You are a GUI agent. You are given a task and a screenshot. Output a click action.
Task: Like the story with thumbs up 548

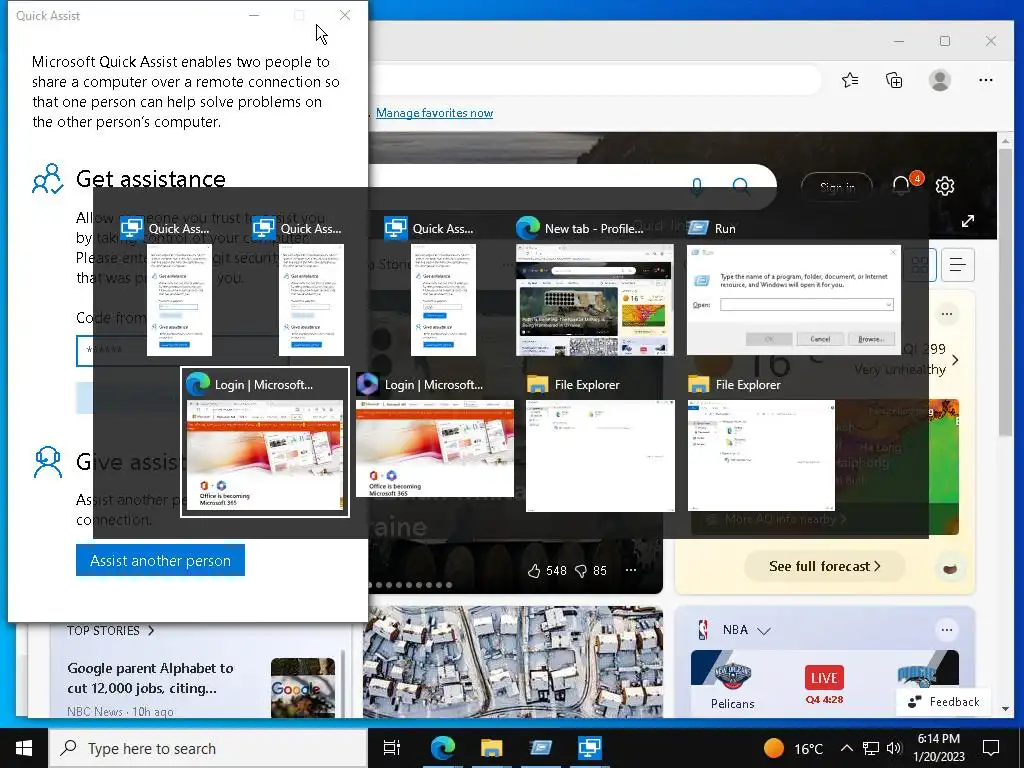(534, 571)
